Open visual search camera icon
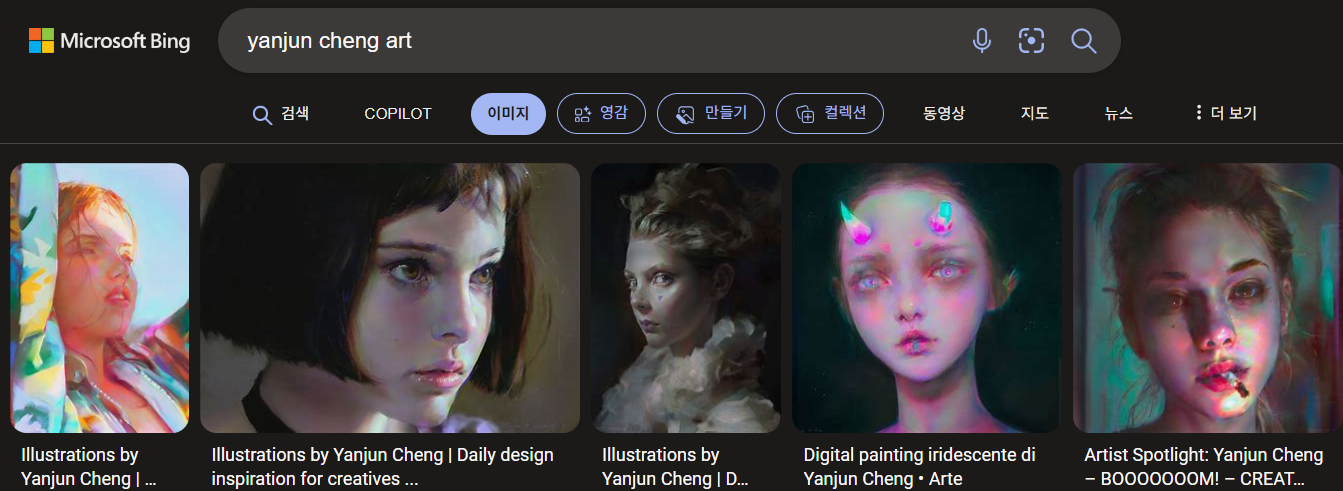This screenshot has width=1343, height=491. point(1031,40)
